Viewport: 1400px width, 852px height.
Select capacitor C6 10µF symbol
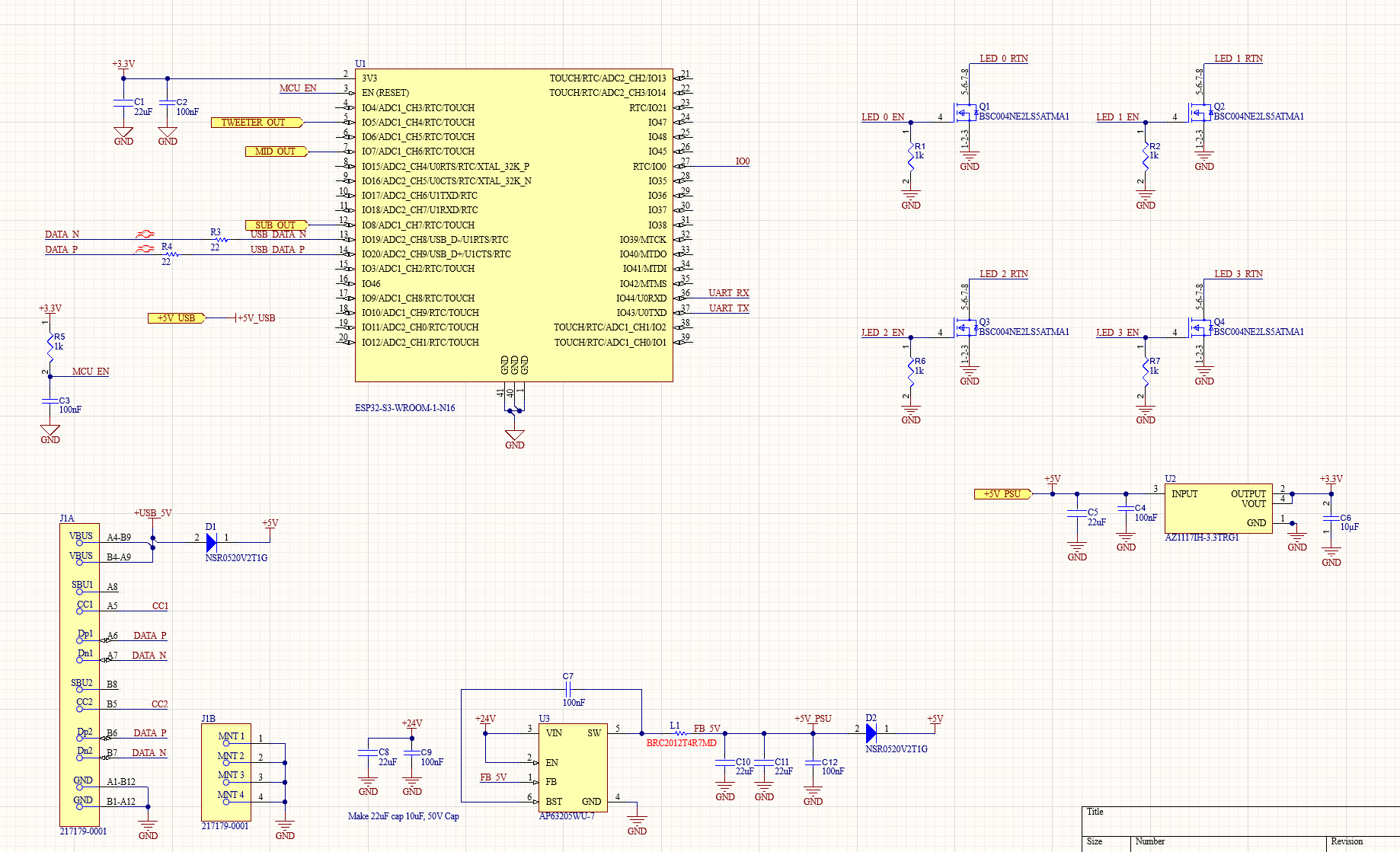coord(1331,518)
